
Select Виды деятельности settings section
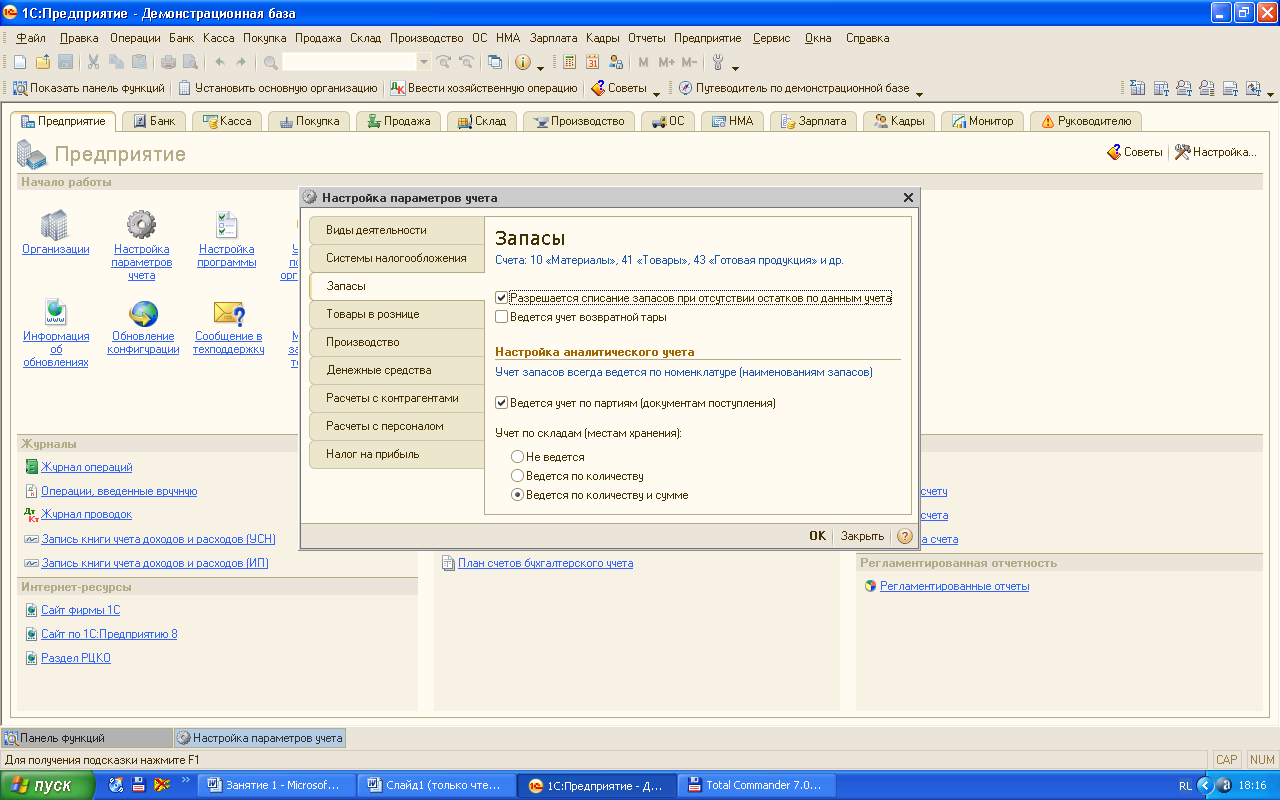coord(397,230)
